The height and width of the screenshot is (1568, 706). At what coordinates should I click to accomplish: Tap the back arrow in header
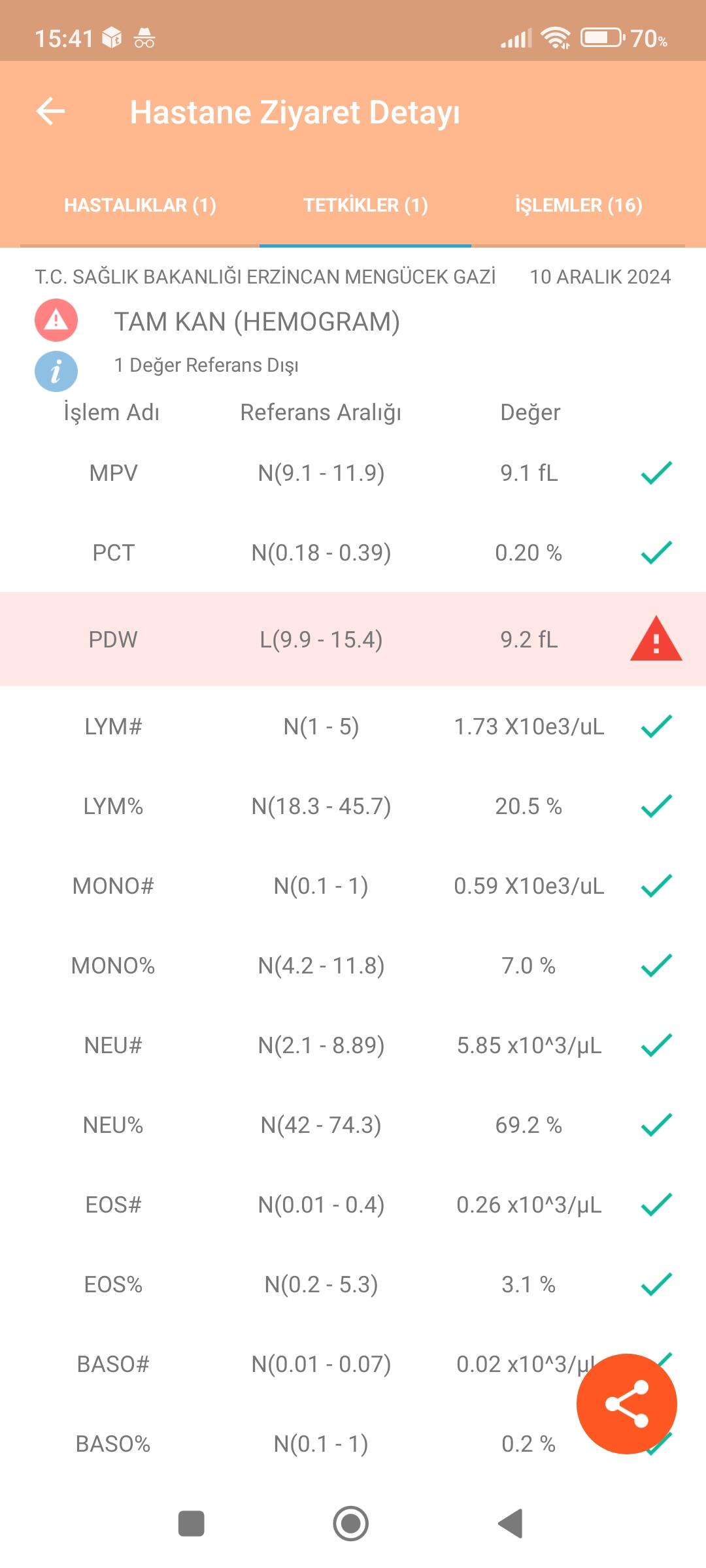50,111
